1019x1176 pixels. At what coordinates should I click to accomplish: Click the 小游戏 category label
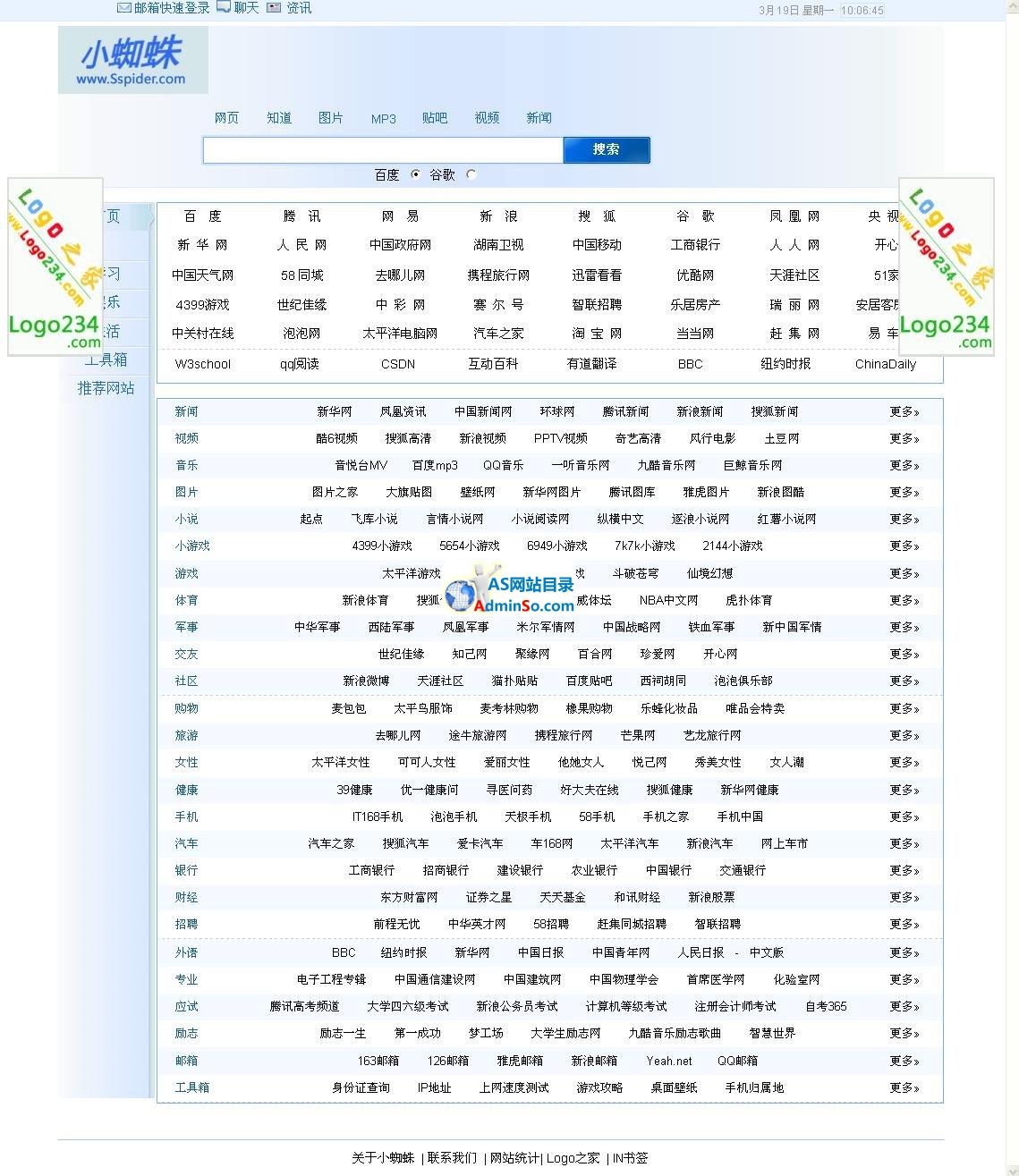192,546
